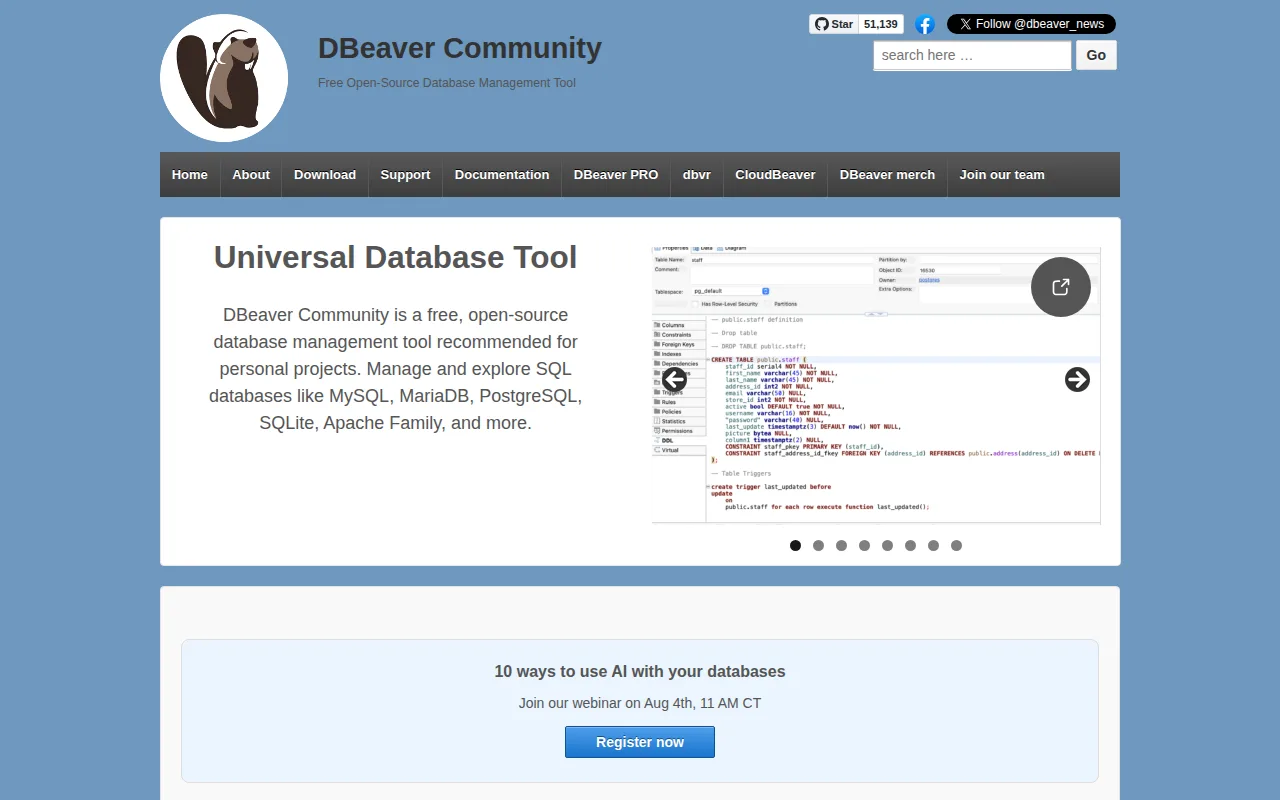This screenshot has width=1280, height=800.
Task: Click the Free Open-Source Database Management Tool tagline
Action: tap(447, 83)
